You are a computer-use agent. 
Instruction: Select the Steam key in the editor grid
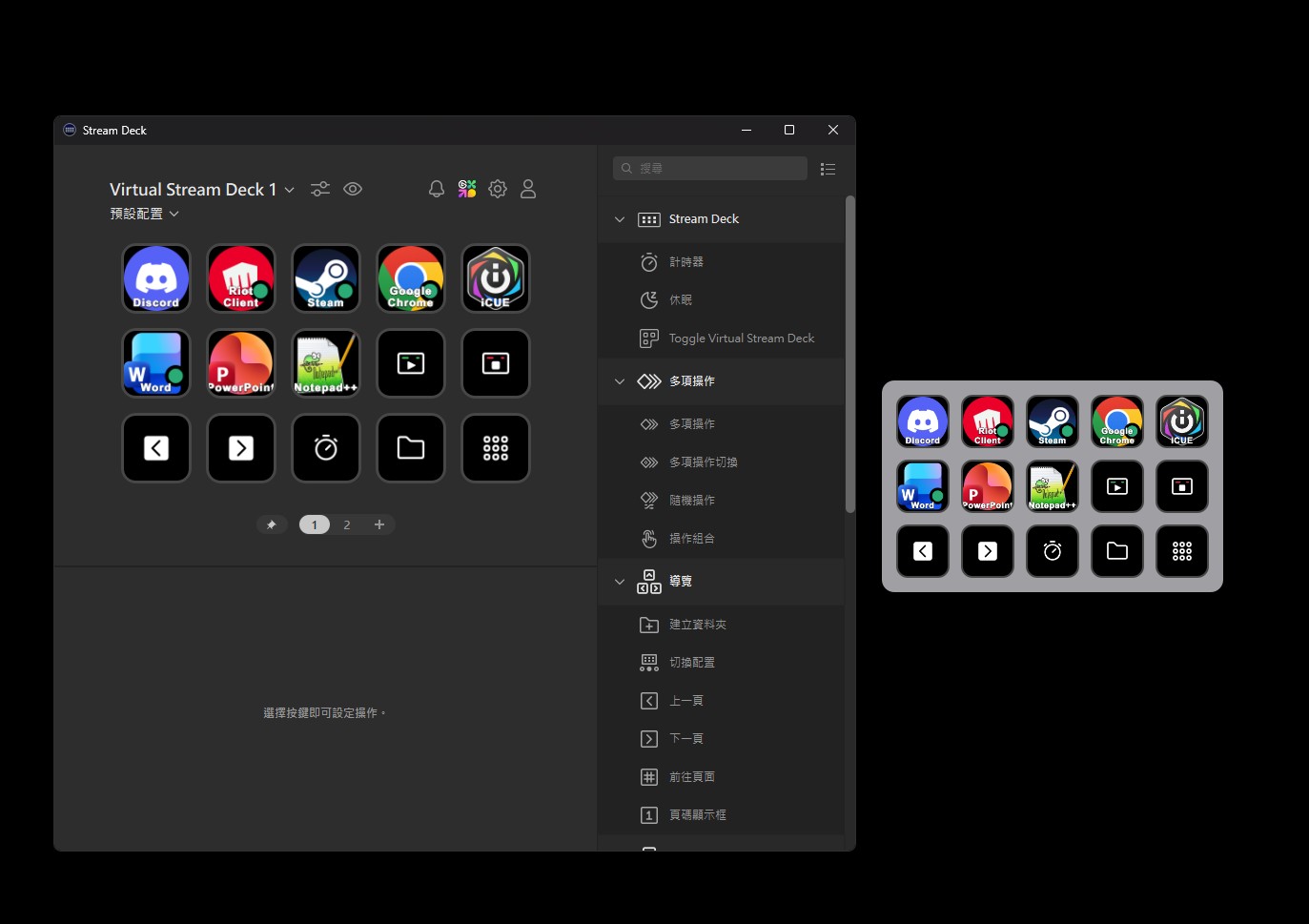click(x=326, y=278)
